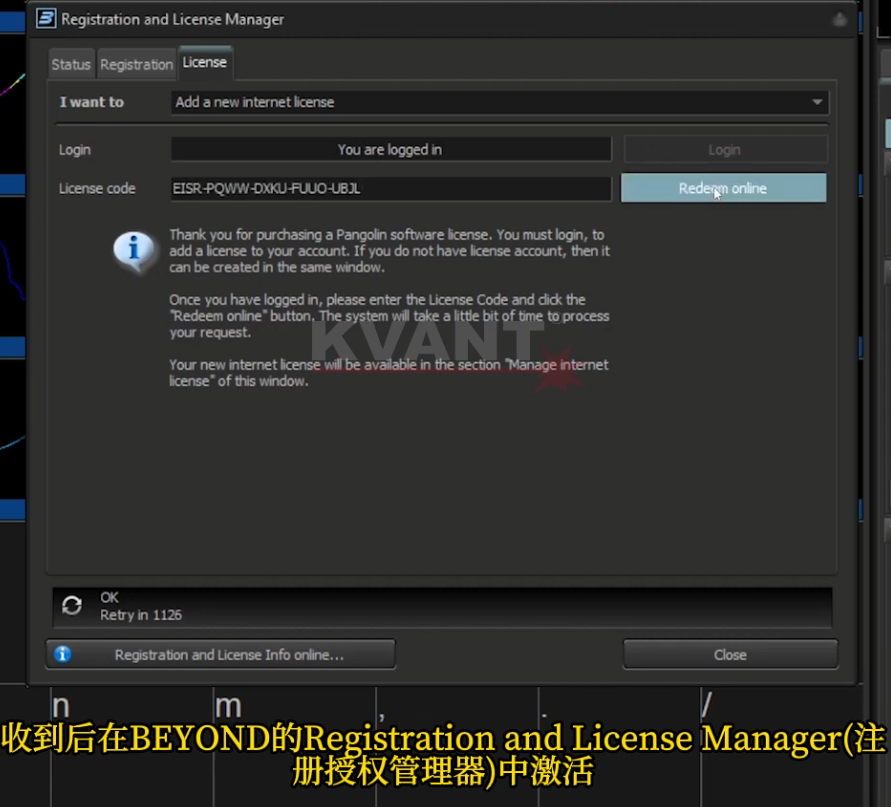Open the 'I want to' dropdown
This screenshot has height=807, width=891.
[499, 102]
